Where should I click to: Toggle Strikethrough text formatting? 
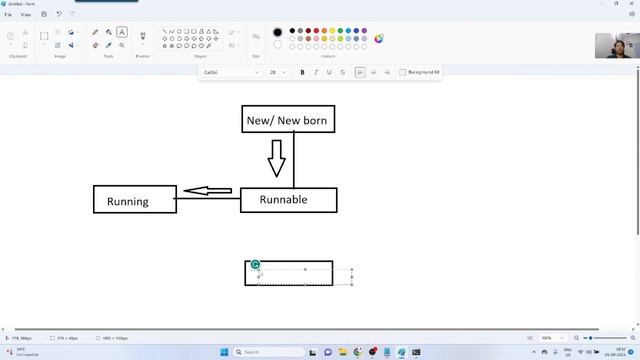342,72
